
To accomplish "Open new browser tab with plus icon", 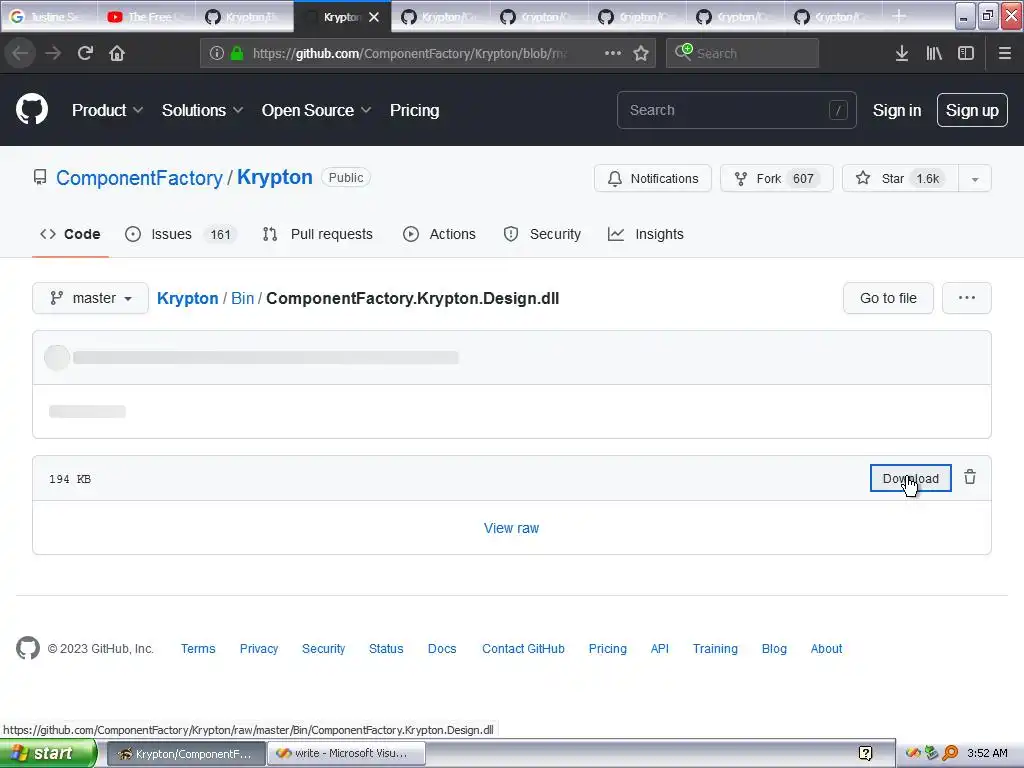I will pos(899,16).
